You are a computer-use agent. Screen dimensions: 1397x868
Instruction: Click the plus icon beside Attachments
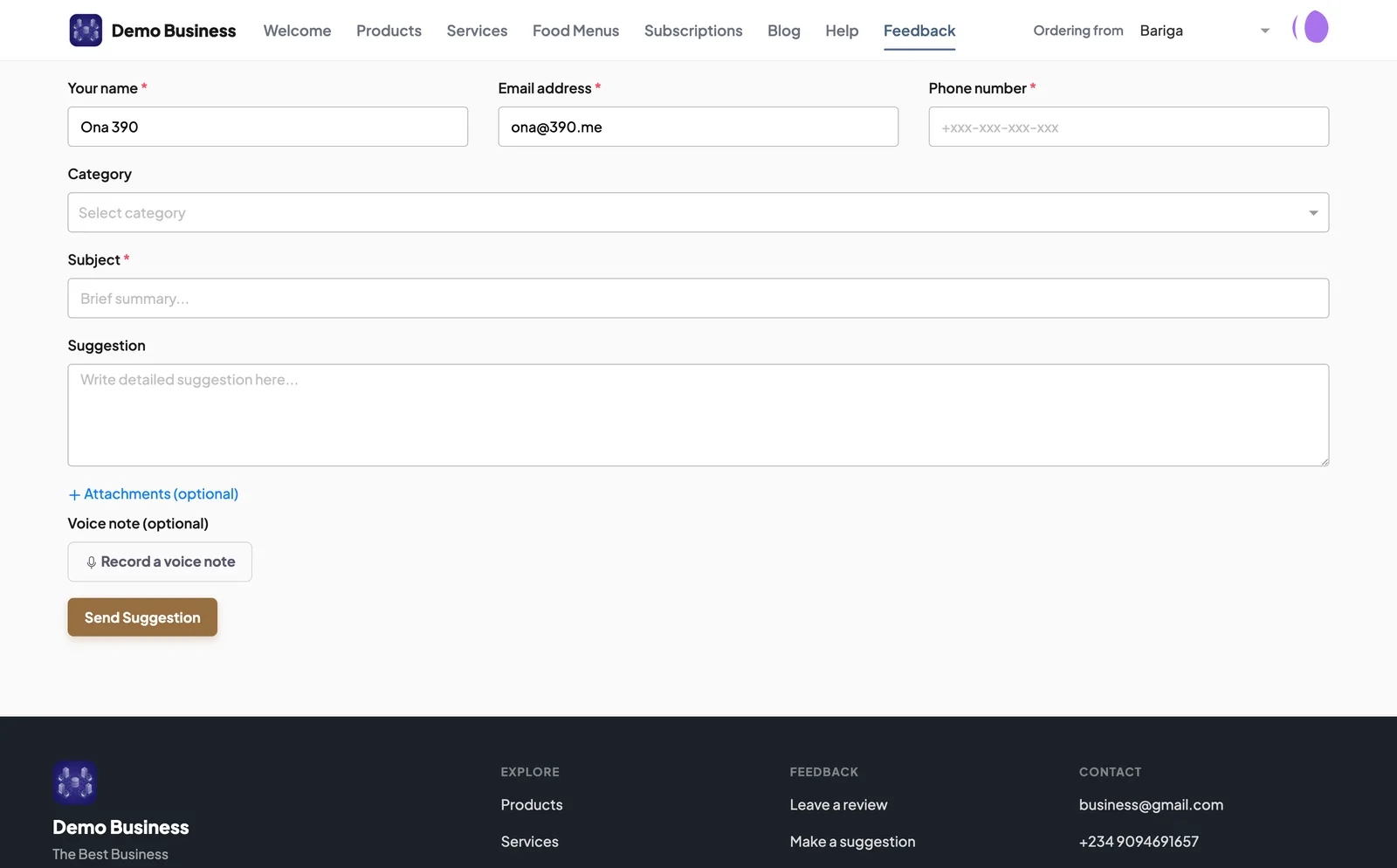[74, 495]
